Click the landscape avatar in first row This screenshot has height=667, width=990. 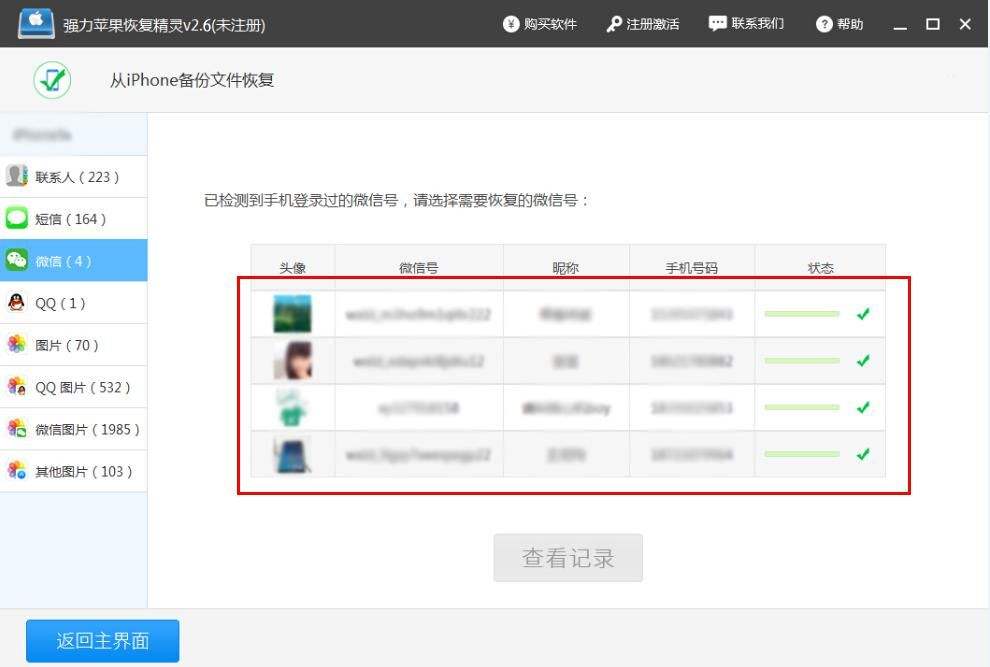click(x=292, y=313)
